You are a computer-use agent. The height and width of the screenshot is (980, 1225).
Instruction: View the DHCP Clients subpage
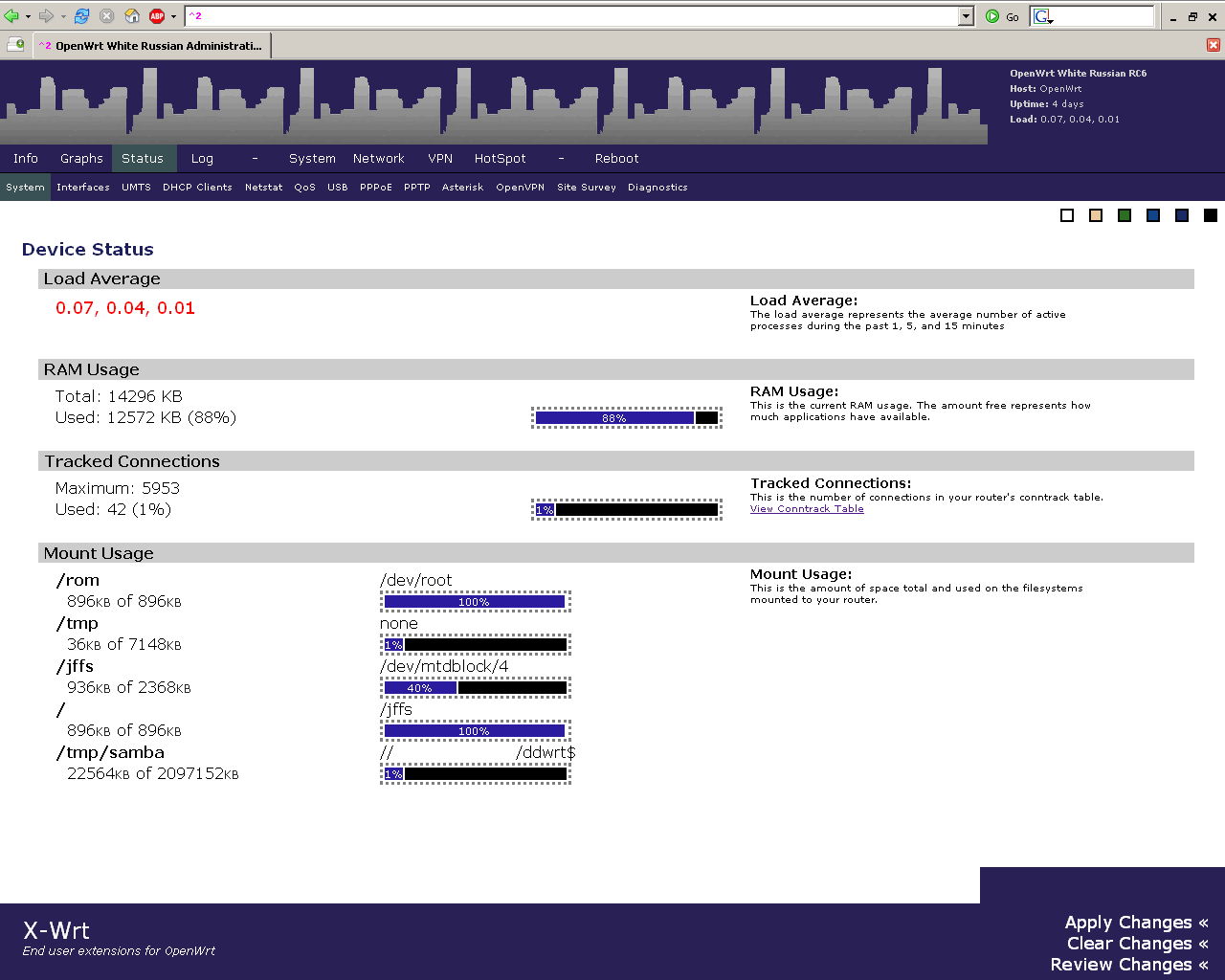(x=197, y=188)
